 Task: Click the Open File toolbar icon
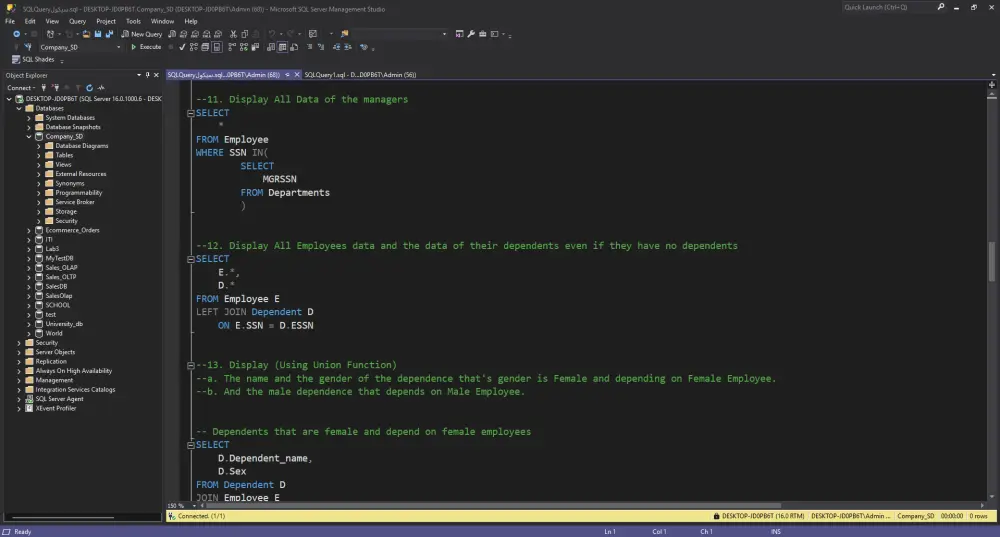86,34
